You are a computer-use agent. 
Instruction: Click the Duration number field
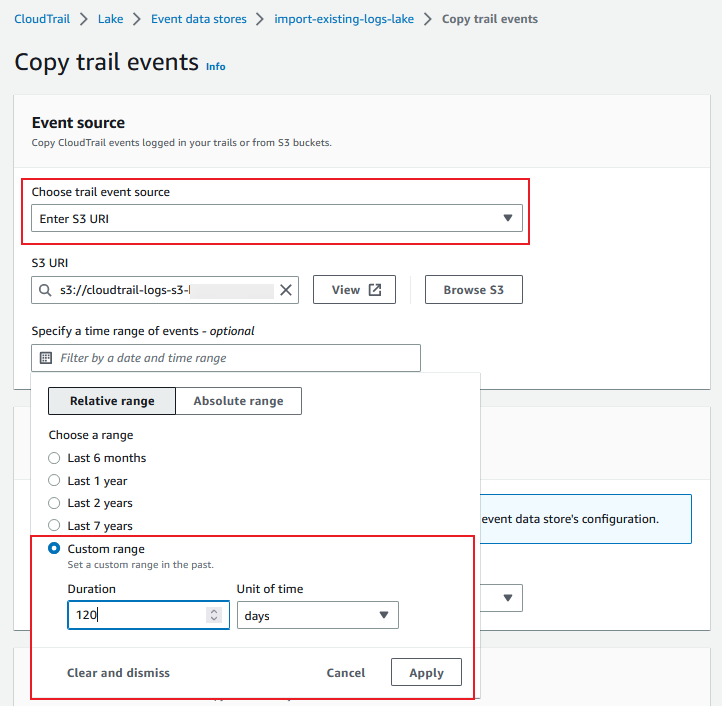click(148, 615)
